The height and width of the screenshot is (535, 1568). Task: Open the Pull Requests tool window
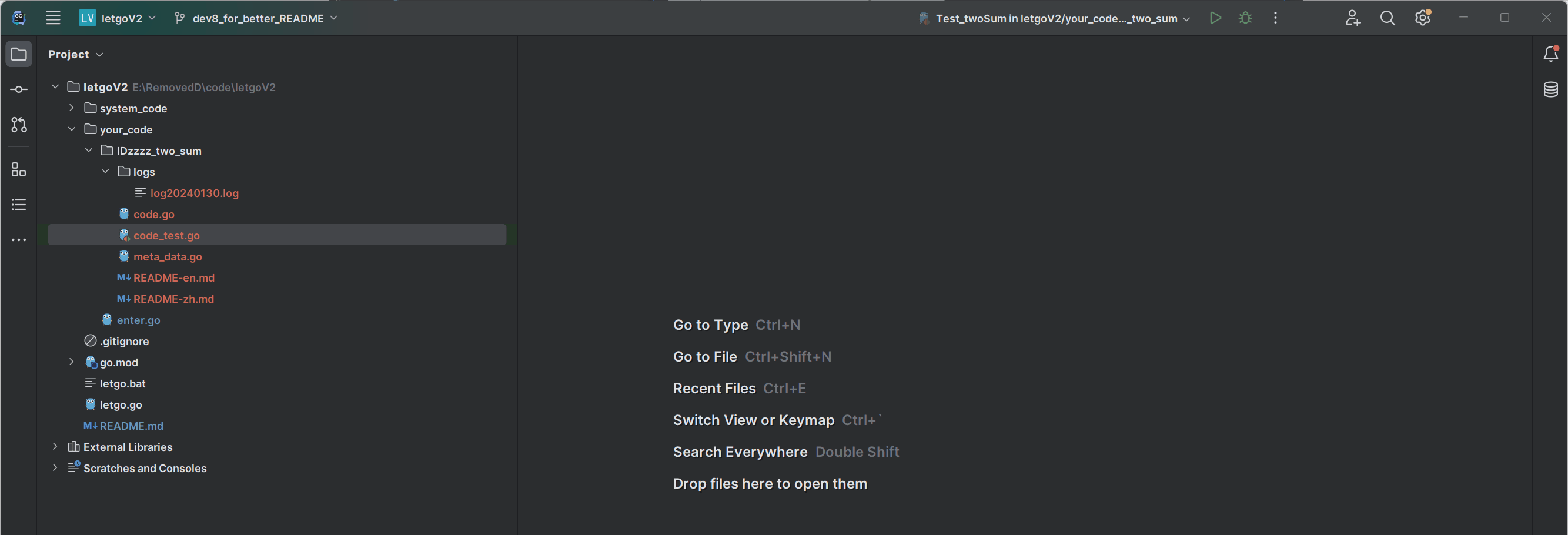(19, 125)
